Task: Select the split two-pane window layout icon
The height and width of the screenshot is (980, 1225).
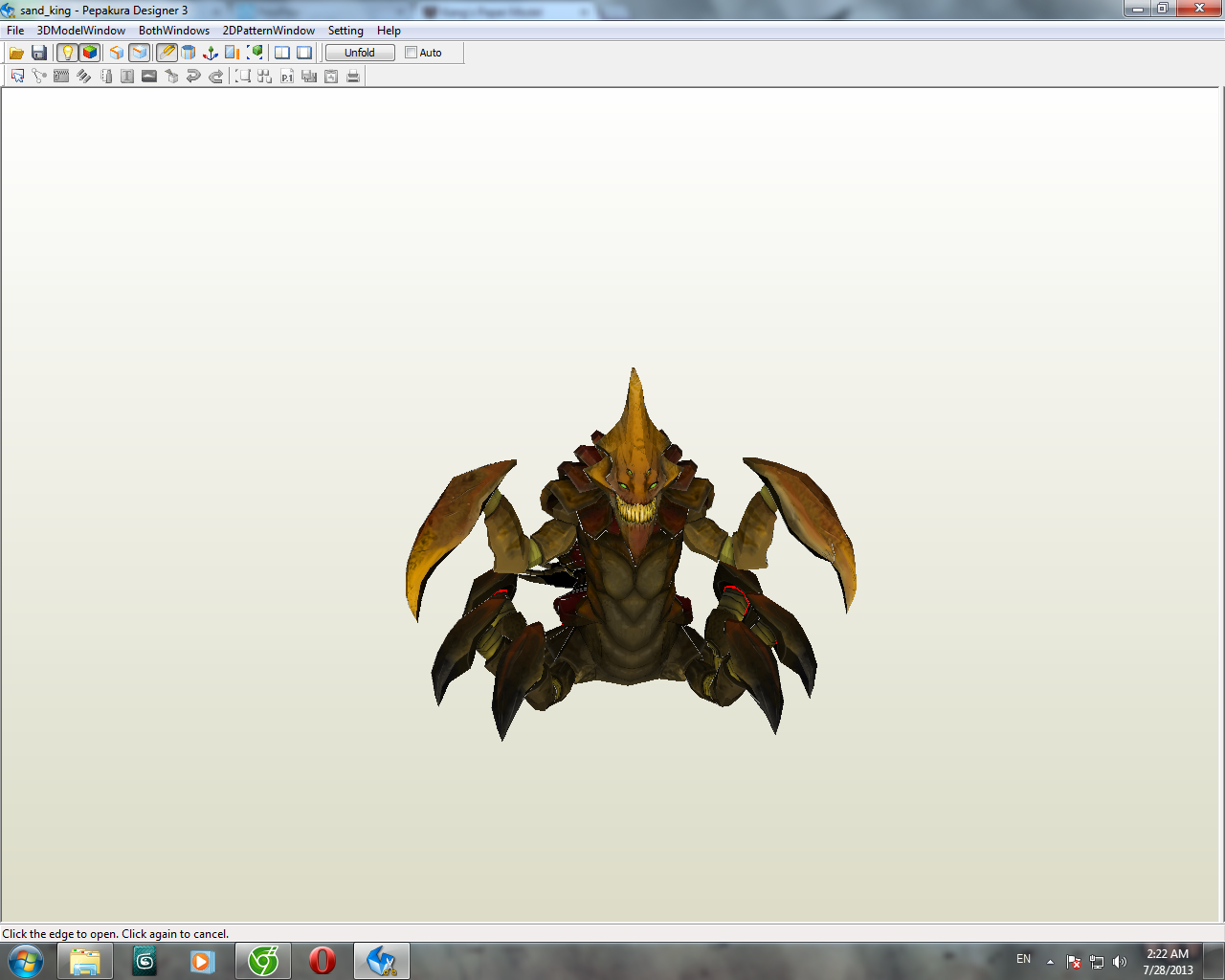Action: point(282,53)
